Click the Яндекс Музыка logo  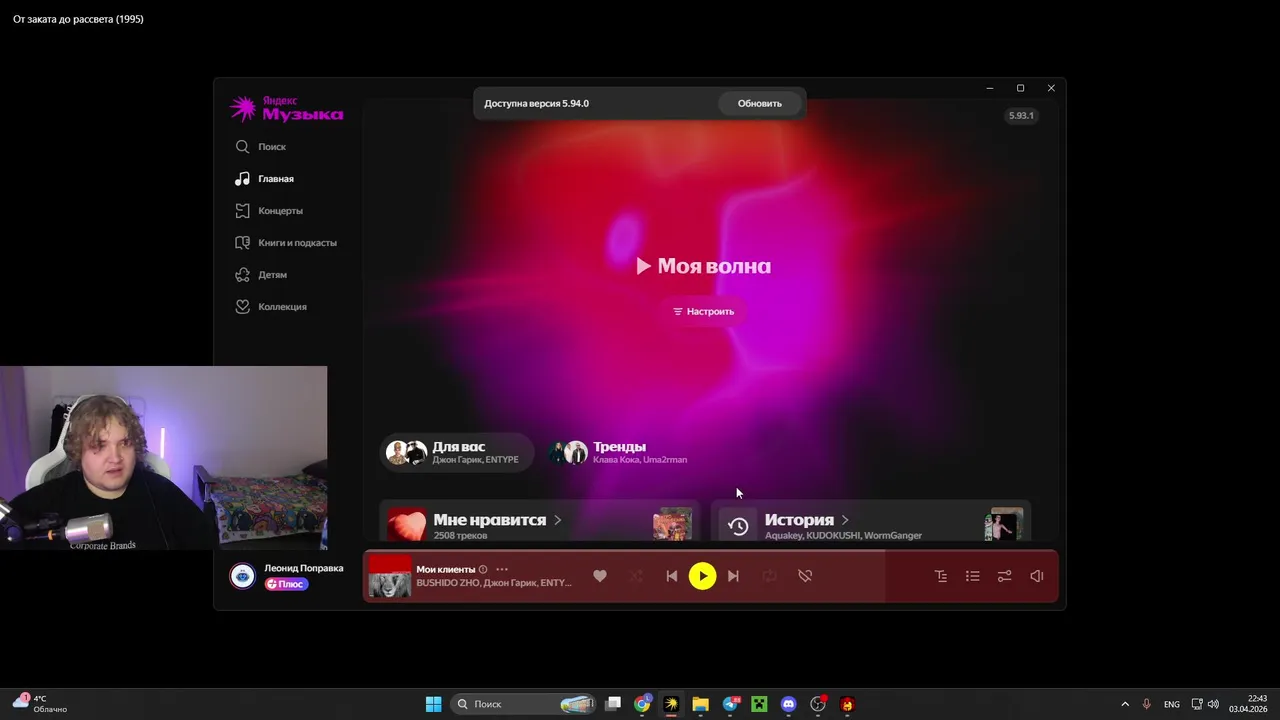click(x=286, y=108)
